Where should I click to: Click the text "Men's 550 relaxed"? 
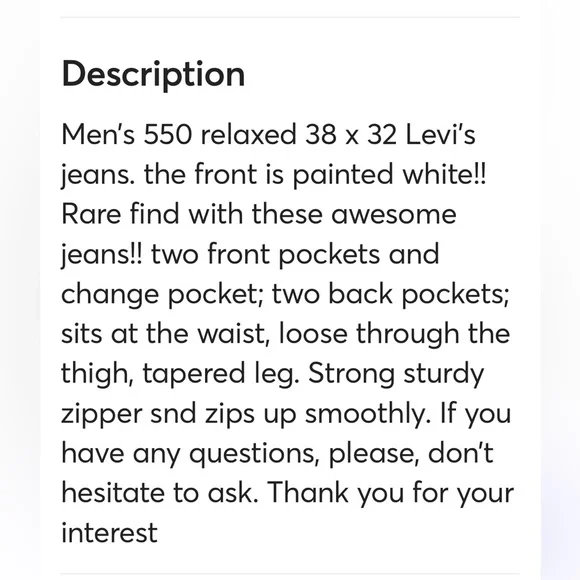pos(179,134)
